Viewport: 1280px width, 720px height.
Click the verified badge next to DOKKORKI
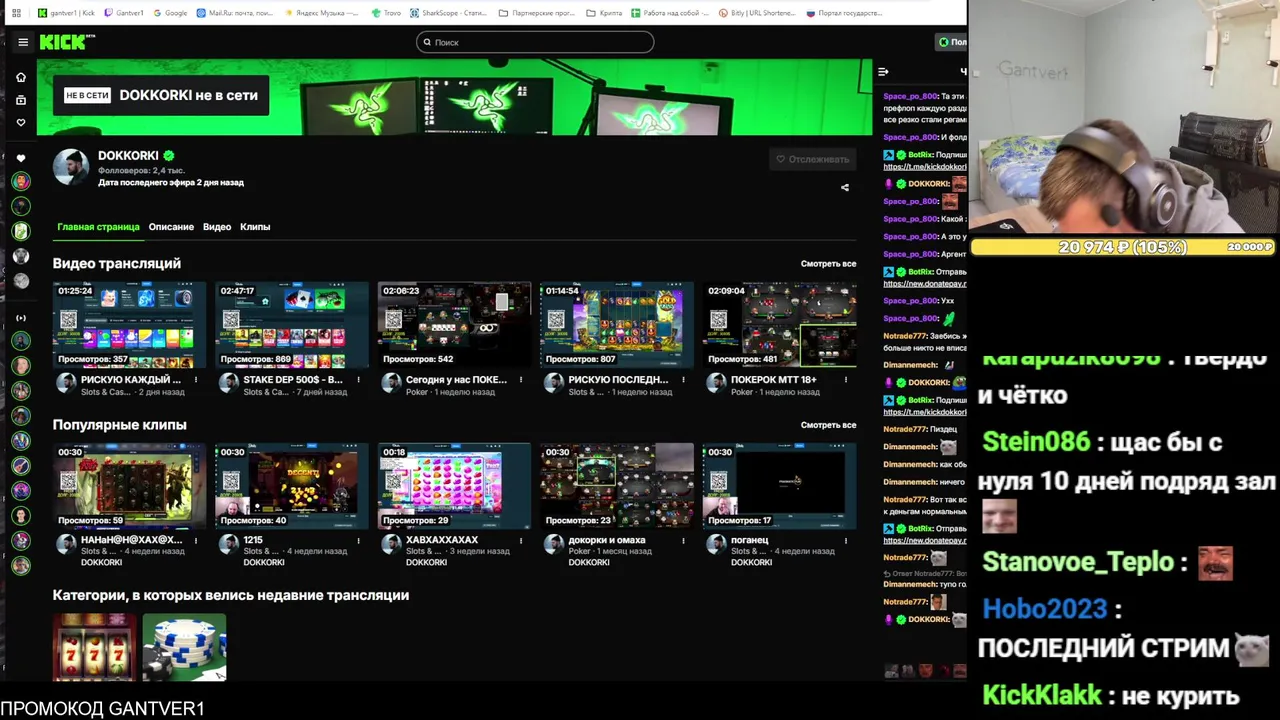[169, 156]
